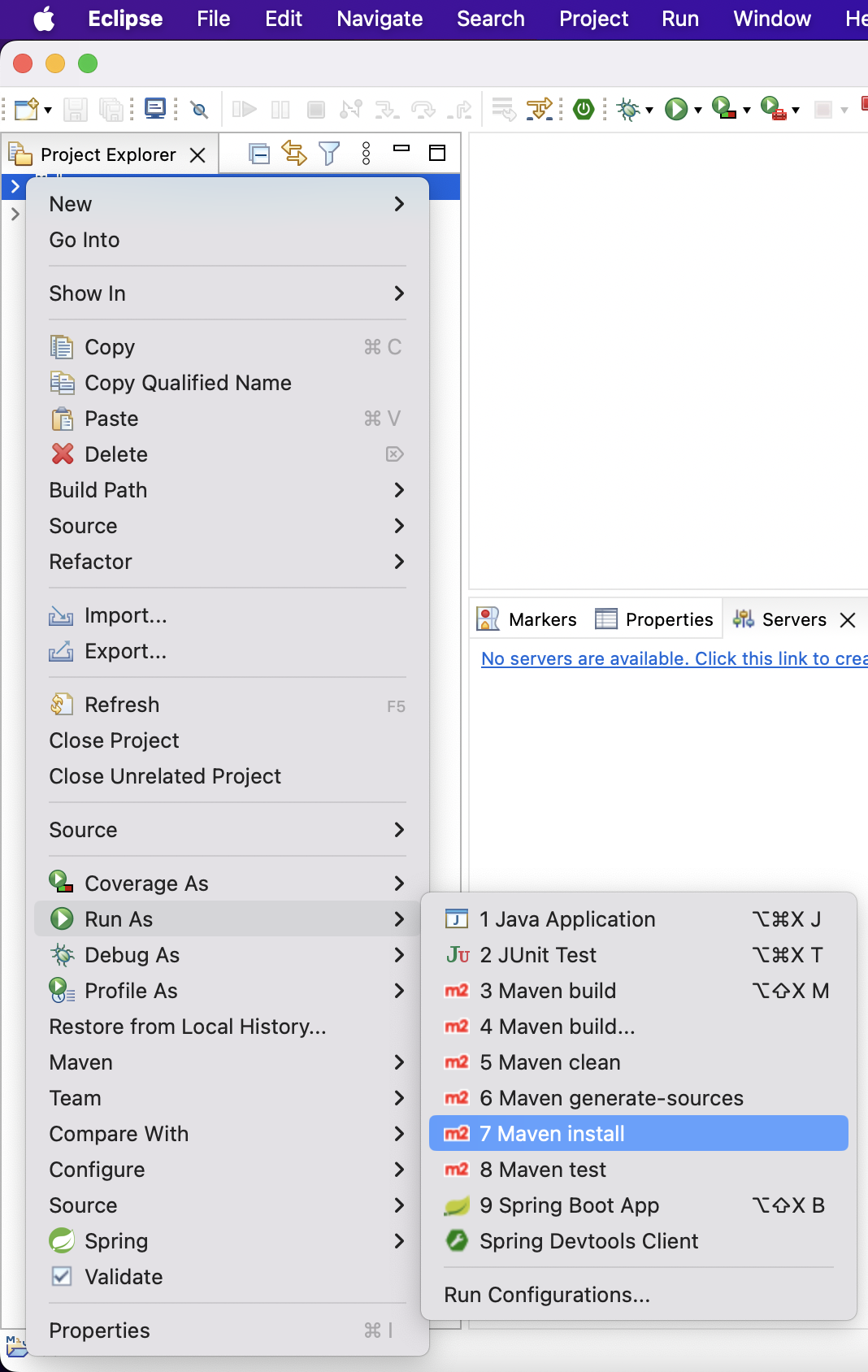Viewport: 868px width, 1372px height.
Task: Open Properties from context menu
Action: pyautogui.click(x=228, y=1331)
